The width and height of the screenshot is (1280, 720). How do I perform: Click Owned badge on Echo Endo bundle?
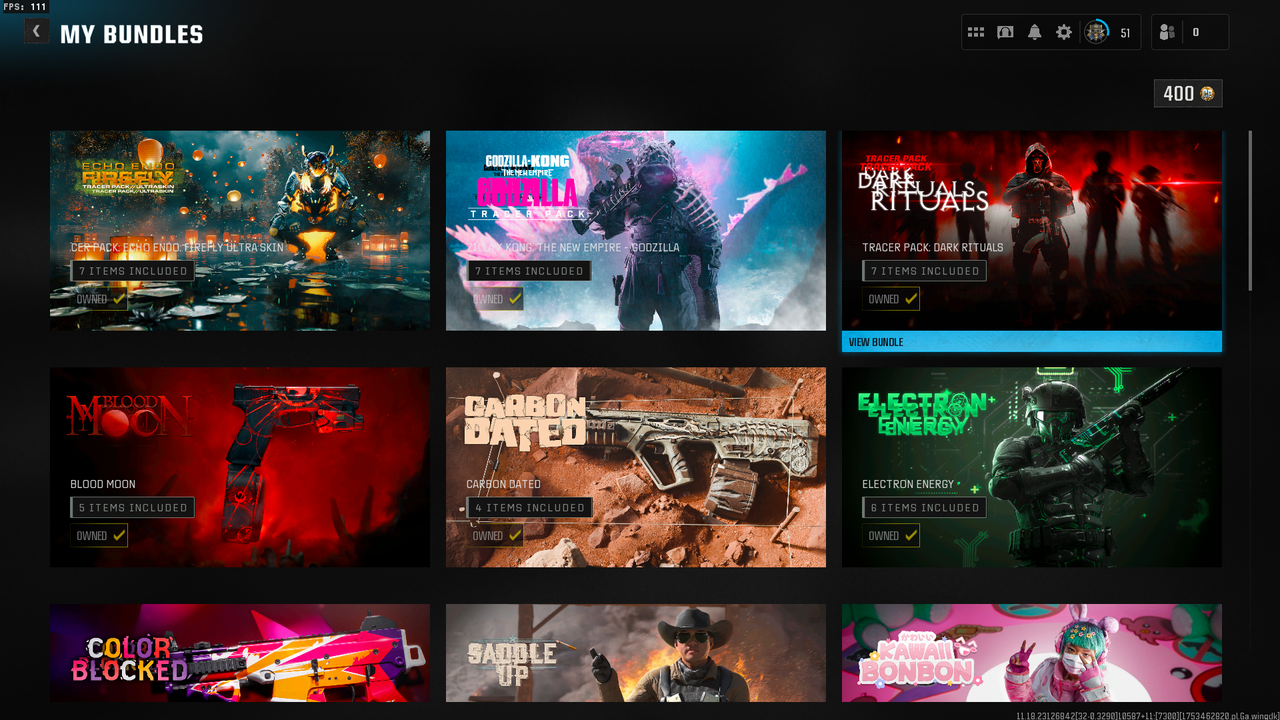point(99,299)
